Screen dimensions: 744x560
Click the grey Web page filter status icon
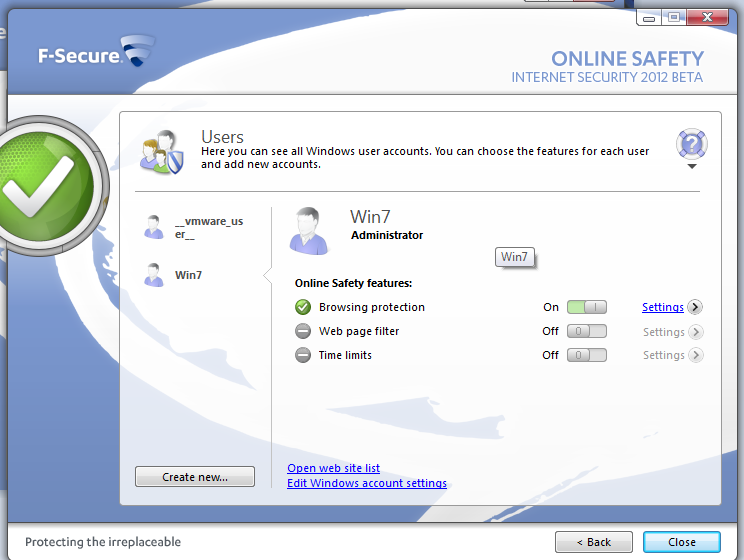coord(303,331)
